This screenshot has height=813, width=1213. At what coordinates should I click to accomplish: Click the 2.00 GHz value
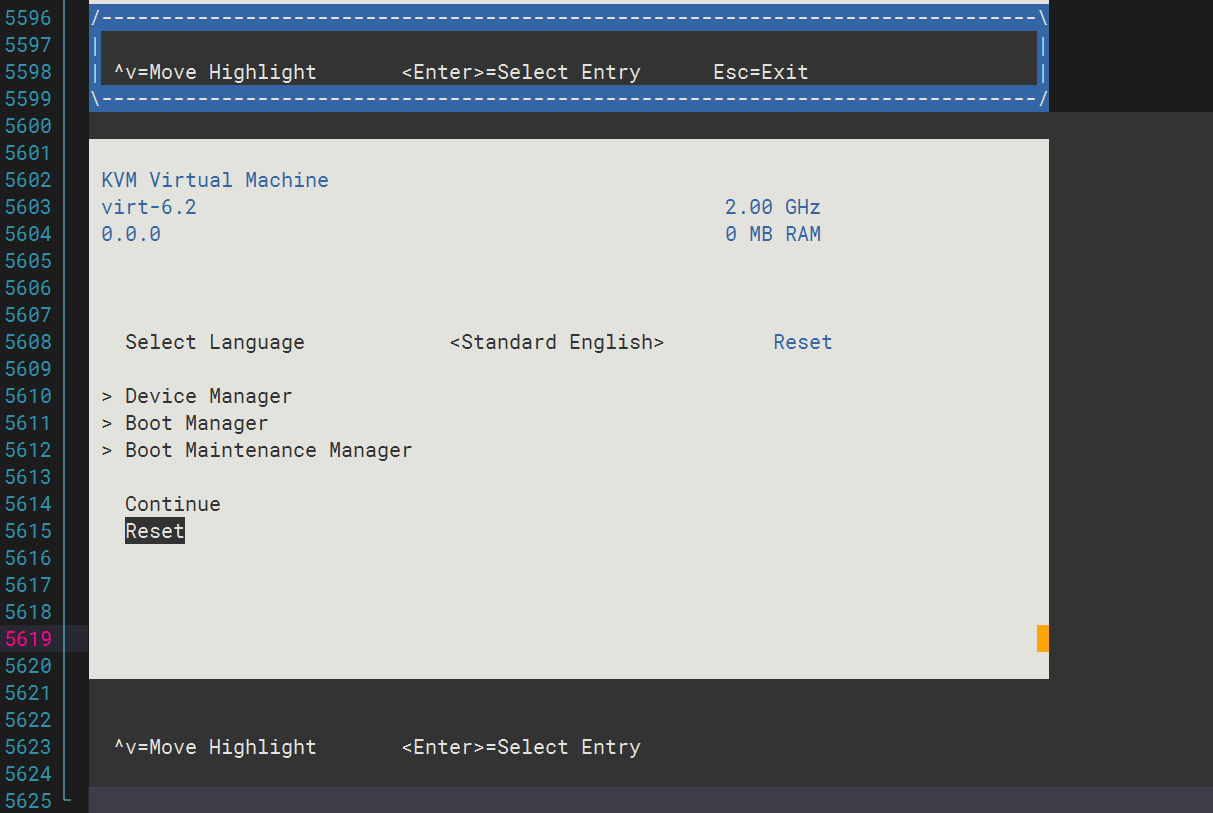(773, 207)
